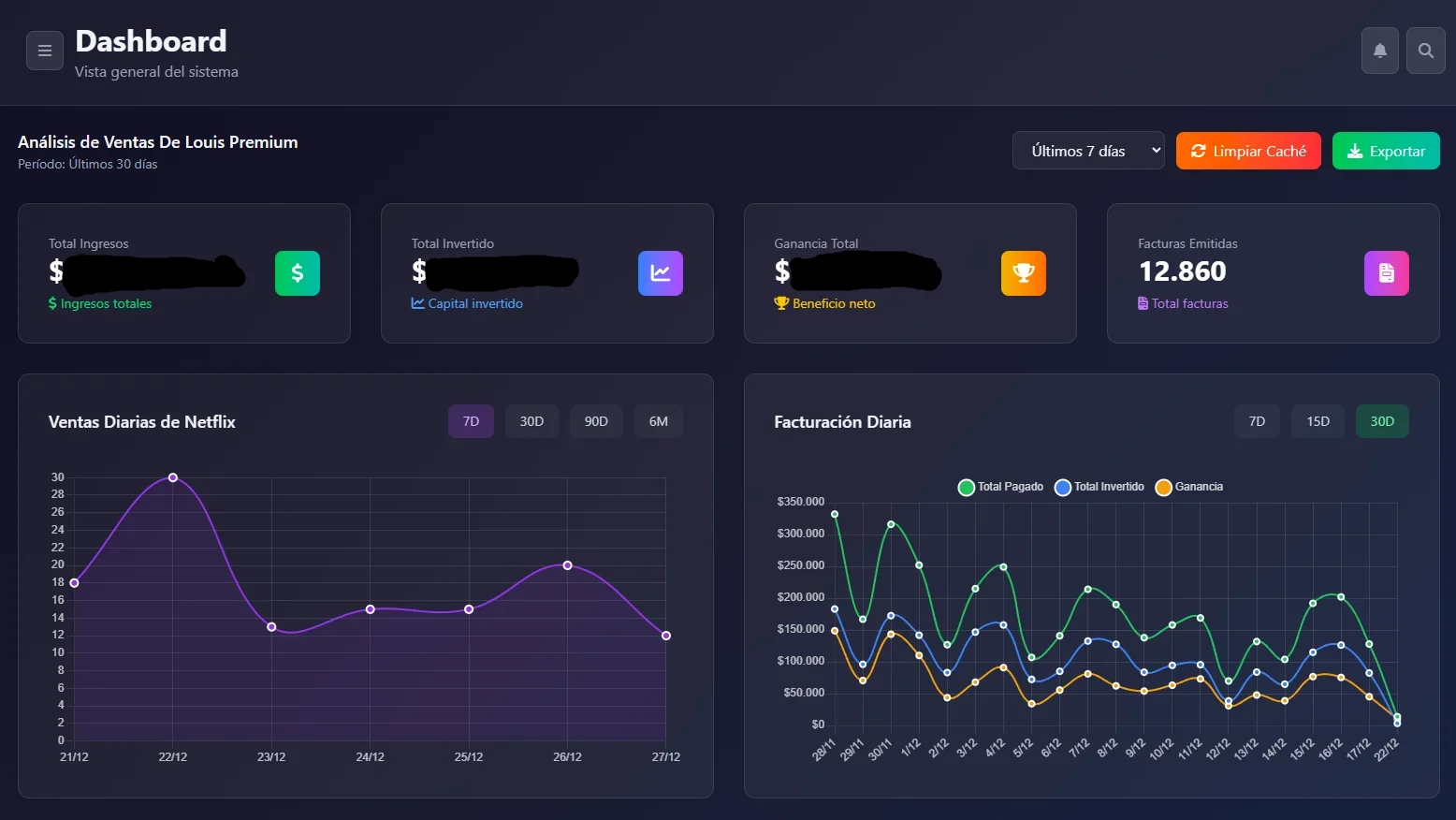Click the trophy icon in Ganancia Total card

tap(1024, 273)
